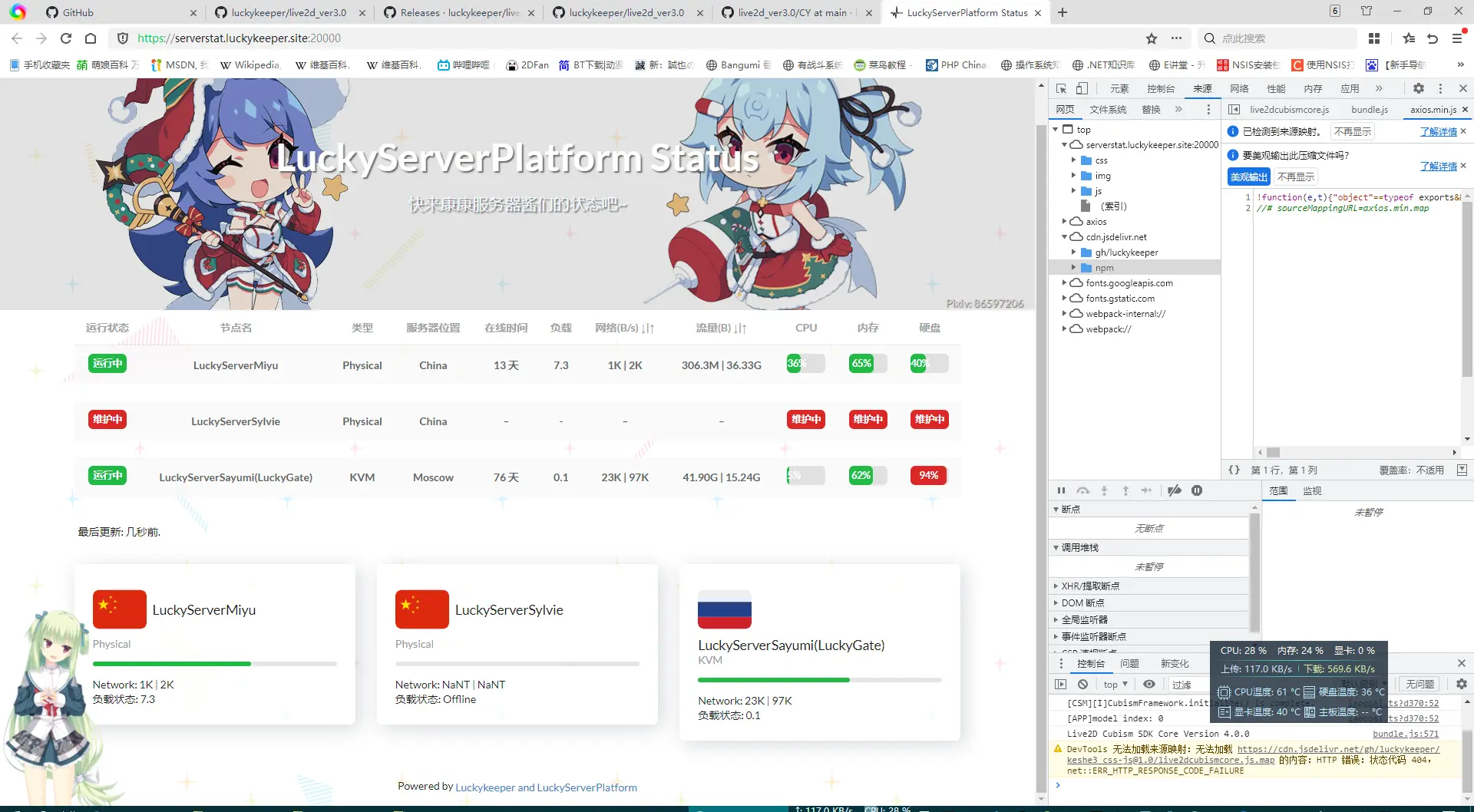The width and height of the screenshot is (1474, 812).
Task: Click the 美观输出 pretty-print button
Action: tap(1248, 177)
